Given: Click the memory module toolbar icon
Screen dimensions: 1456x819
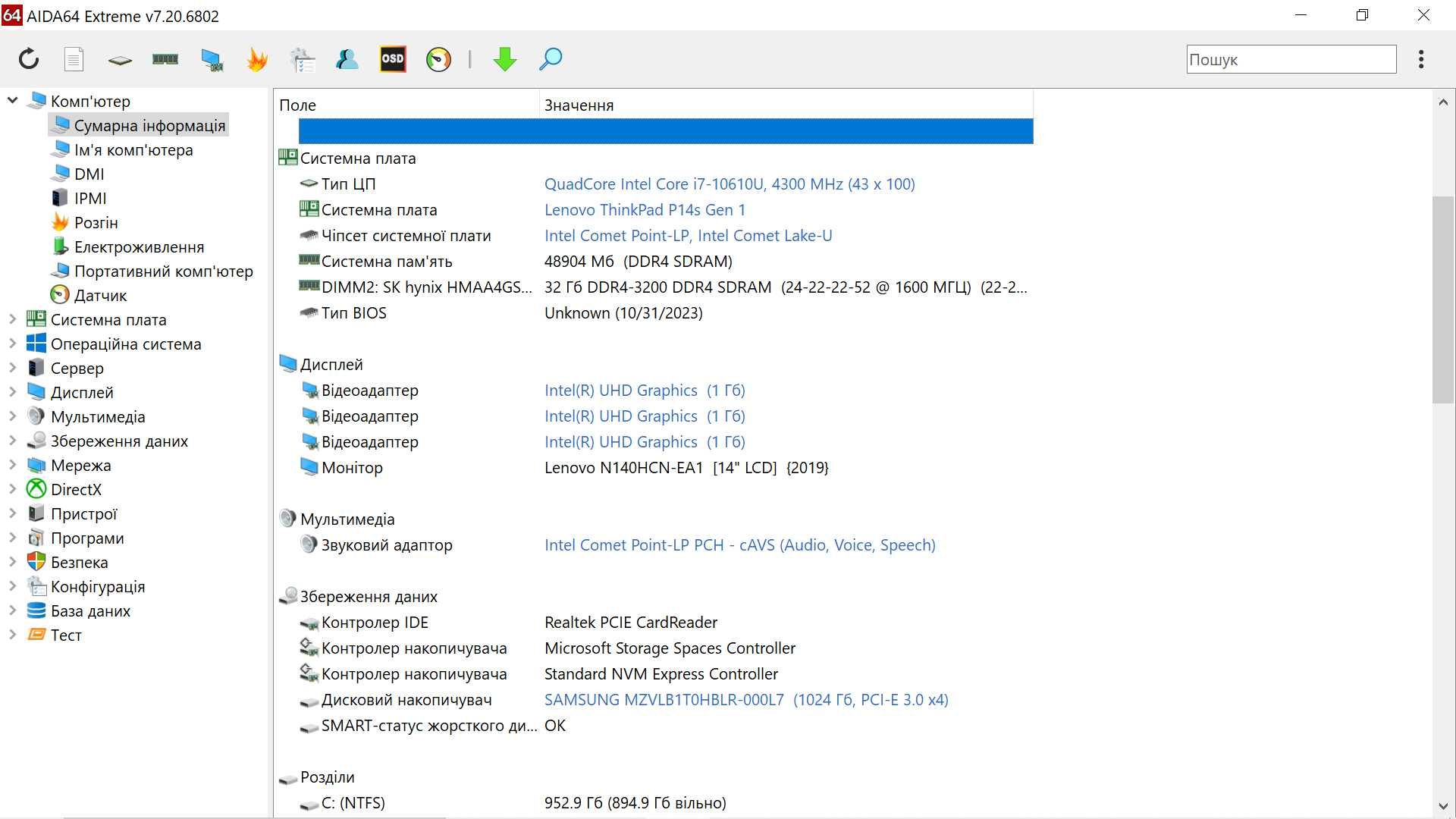Looking at the screenshot, I should pos(165,59).
